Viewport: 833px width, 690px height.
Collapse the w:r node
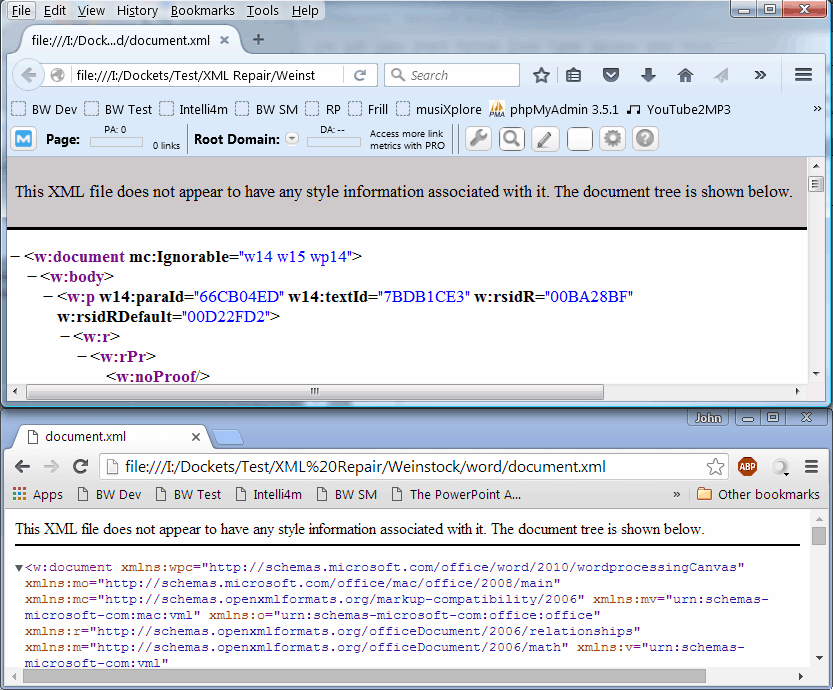point(65,337)
